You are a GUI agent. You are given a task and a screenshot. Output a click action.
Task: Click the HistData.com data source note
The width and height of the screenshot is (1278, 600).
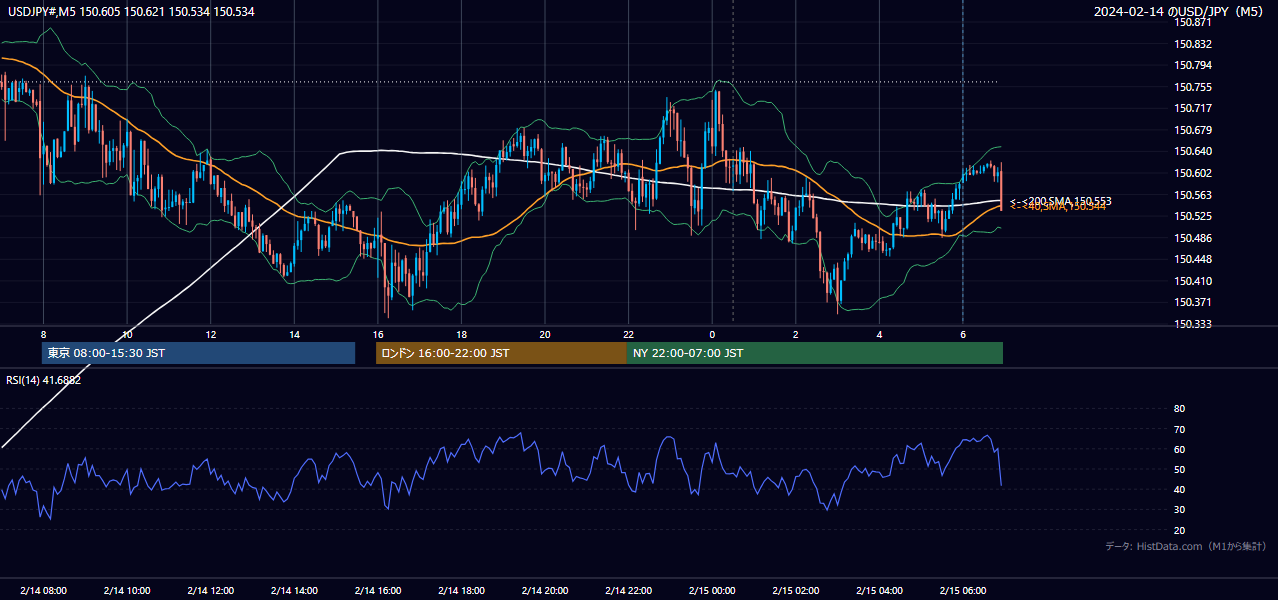[x=1186, y=547]
